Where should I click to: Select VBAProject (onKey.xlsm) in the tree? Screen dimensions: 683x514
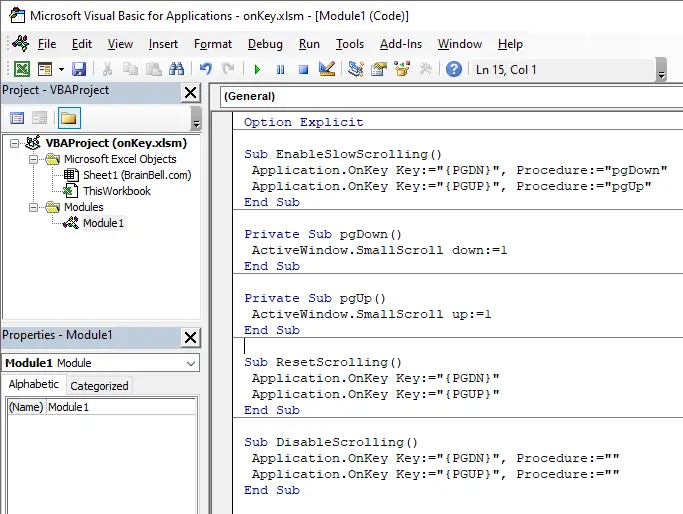[x=116, y=143]
